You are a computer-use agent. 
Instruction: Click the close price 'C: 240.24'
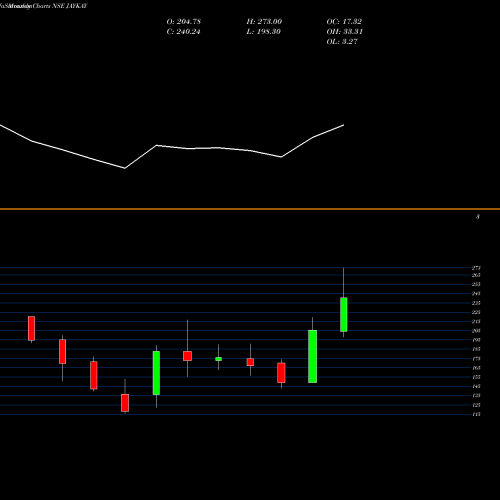point(183,32)
